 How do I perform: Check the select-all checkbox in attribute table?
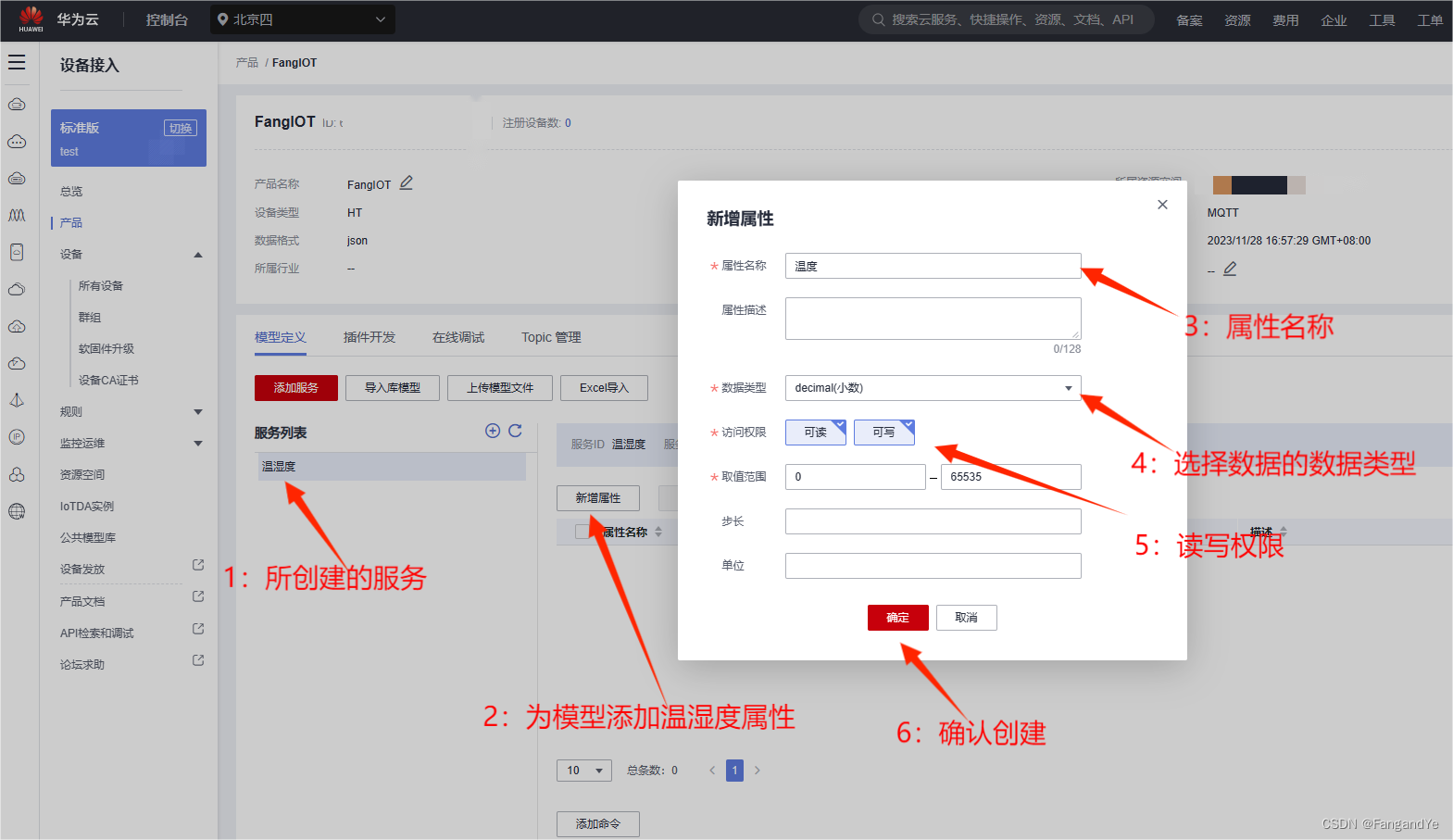pos(582,532)
